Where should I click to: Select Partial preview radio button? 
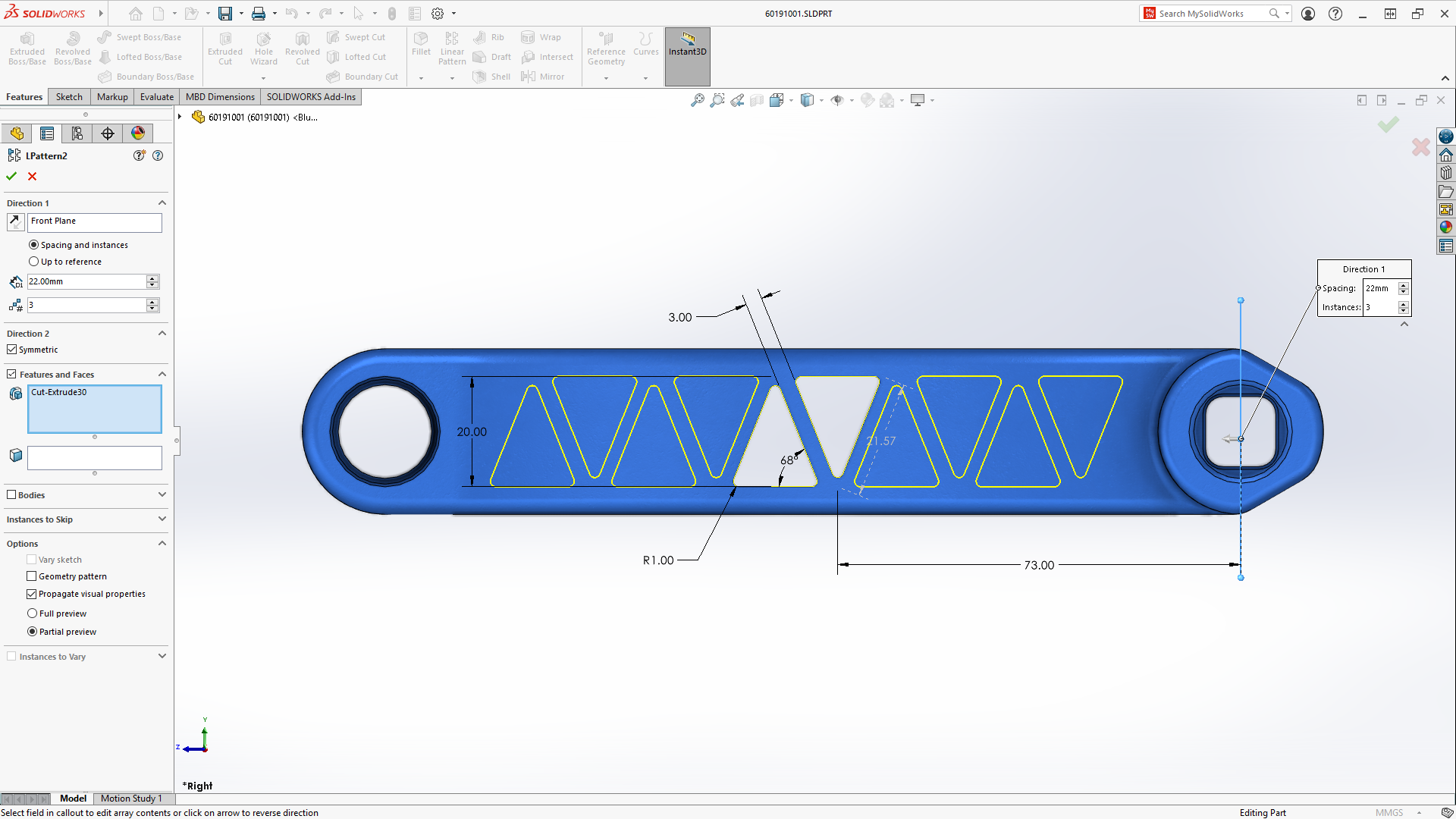click(x=33, y=631)
